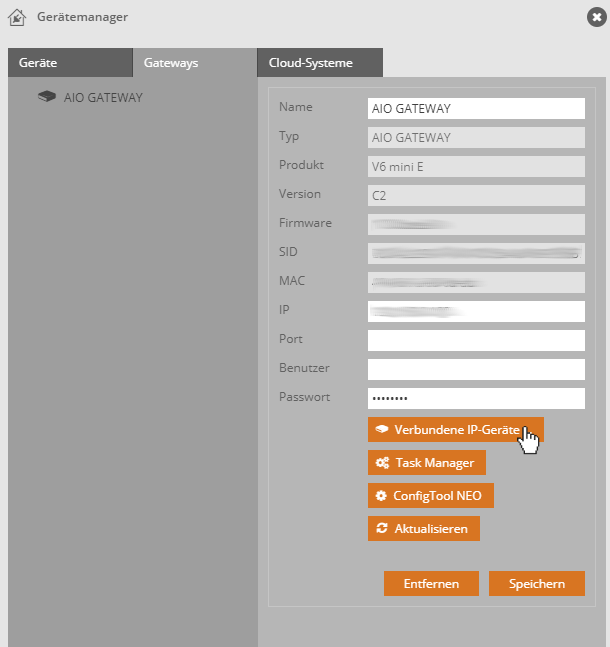610x647 pixels.
Task: Select AIO GATEWAY in the gateway list
Action: click(x=102, y=98)
